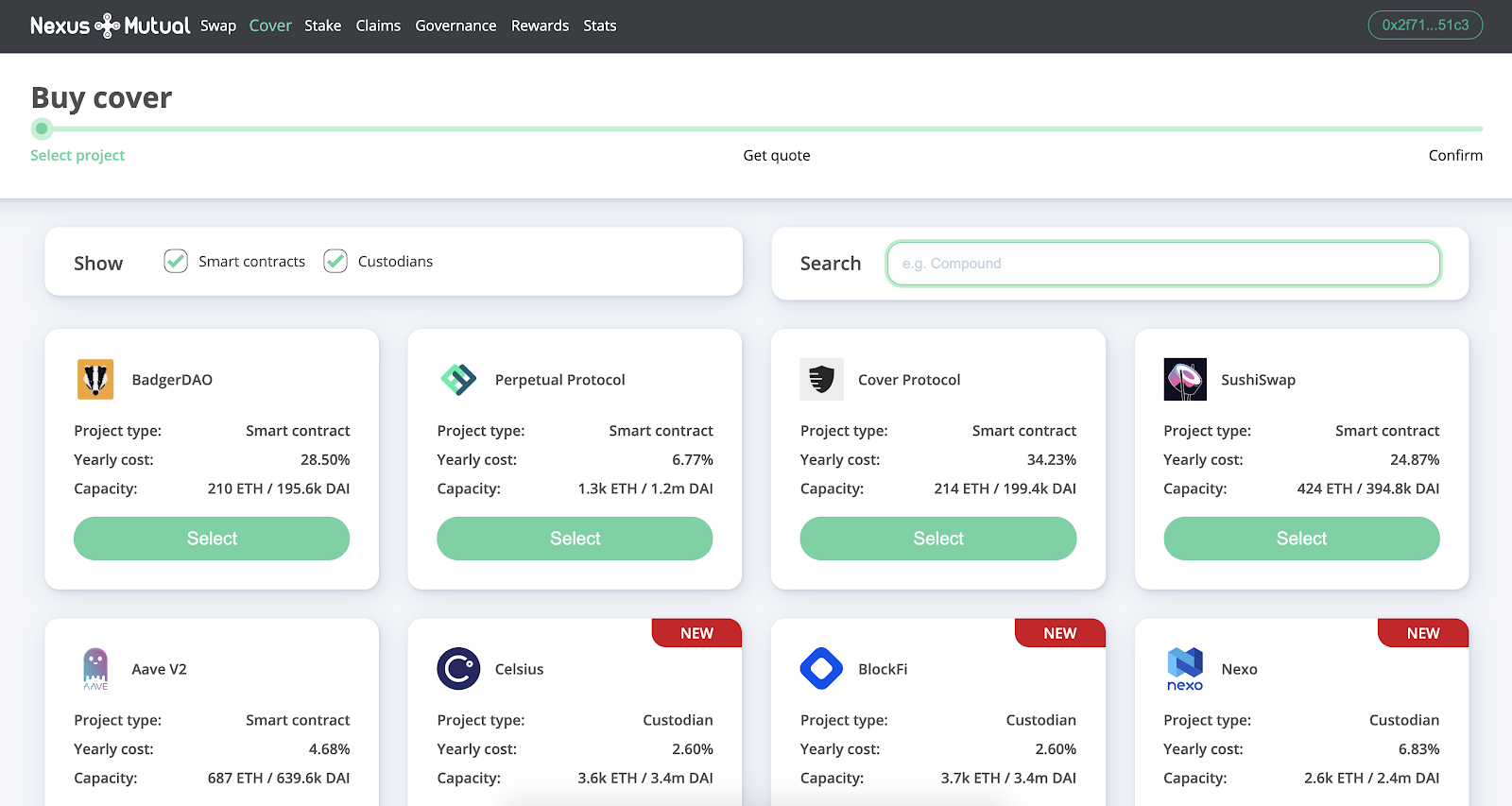Screen dimensions: 1512x806
Task: Click the BadgerDAO badger icon
Action: 95,379
